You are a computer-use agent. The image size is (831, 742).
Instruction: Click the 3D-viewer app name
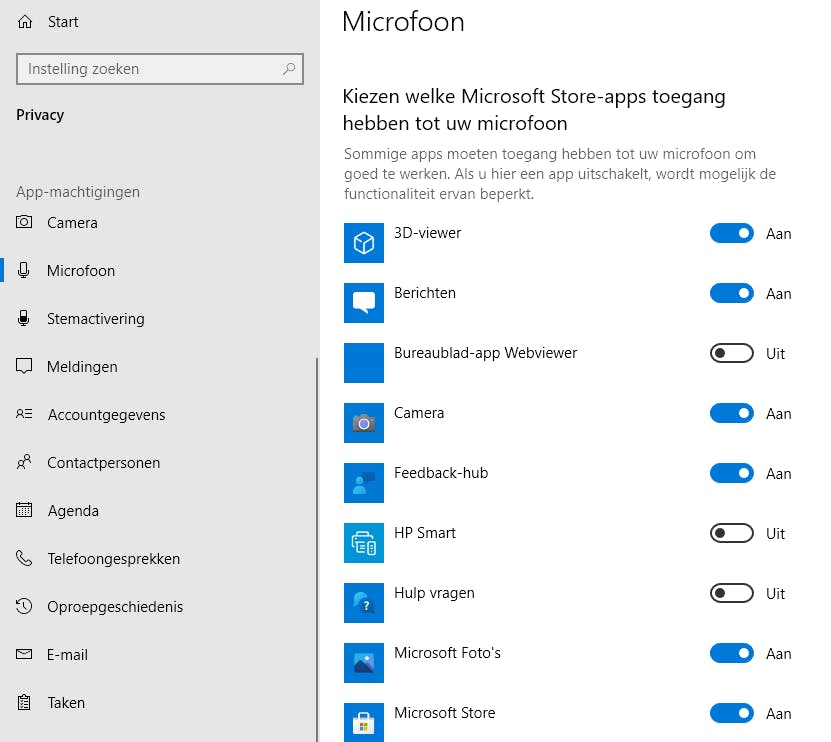pyautogui.click(x=427, y=233)
